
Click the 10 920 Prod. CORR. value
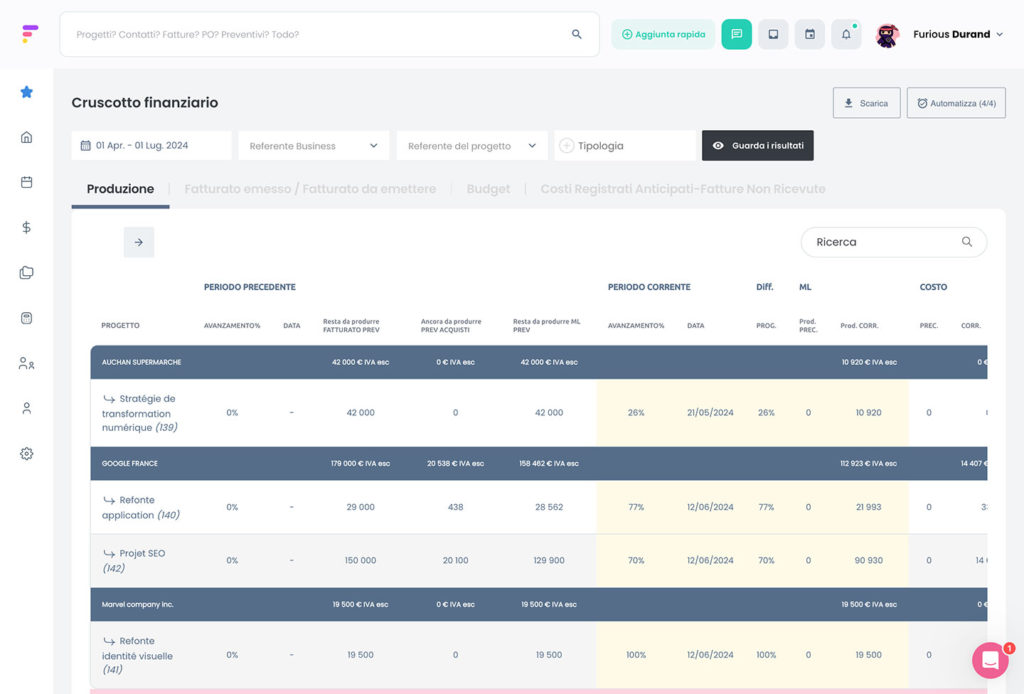coord(869,413)
